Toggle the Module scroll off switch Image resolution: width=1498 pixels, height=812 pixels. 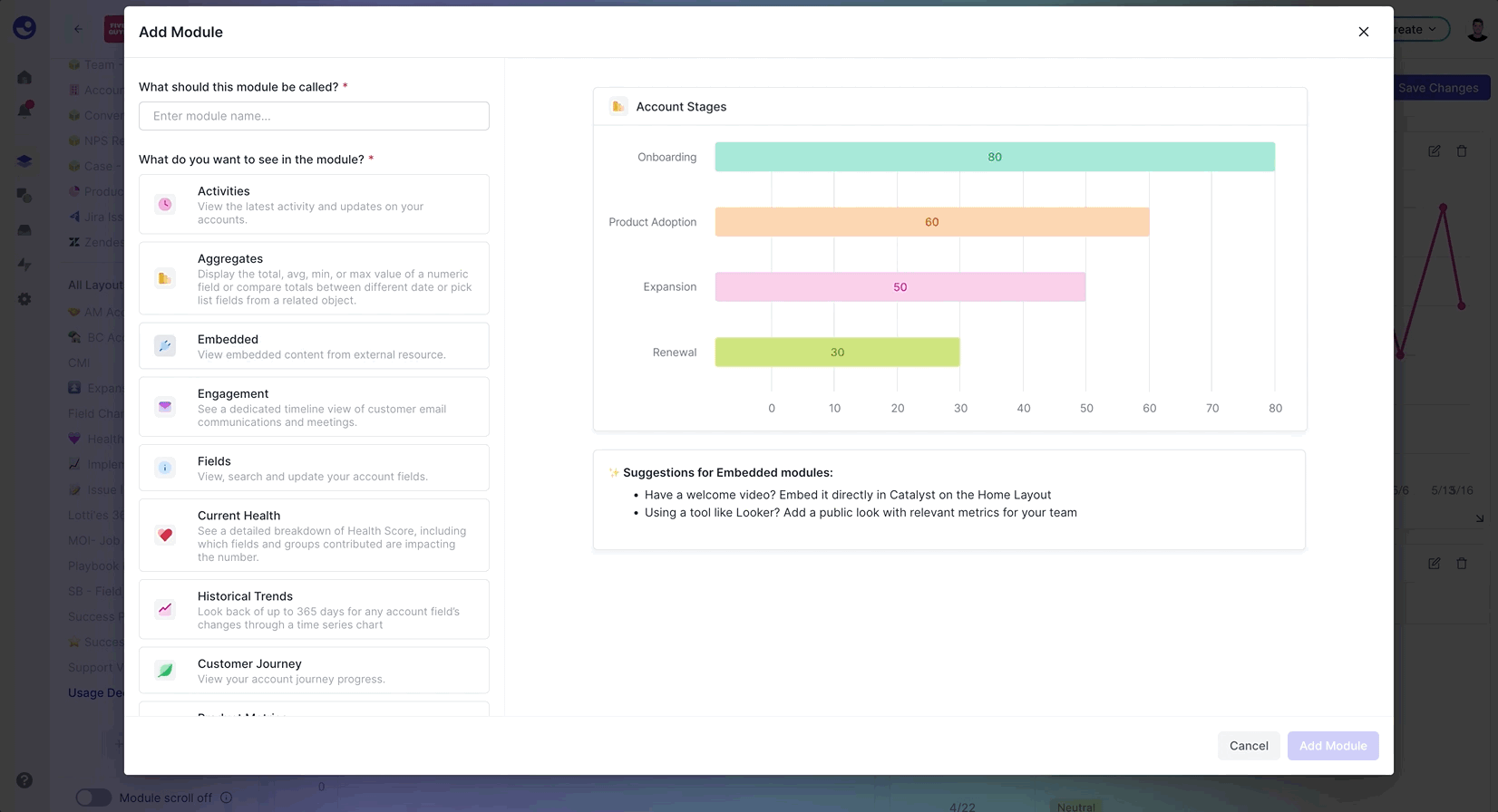click(93, 797)
